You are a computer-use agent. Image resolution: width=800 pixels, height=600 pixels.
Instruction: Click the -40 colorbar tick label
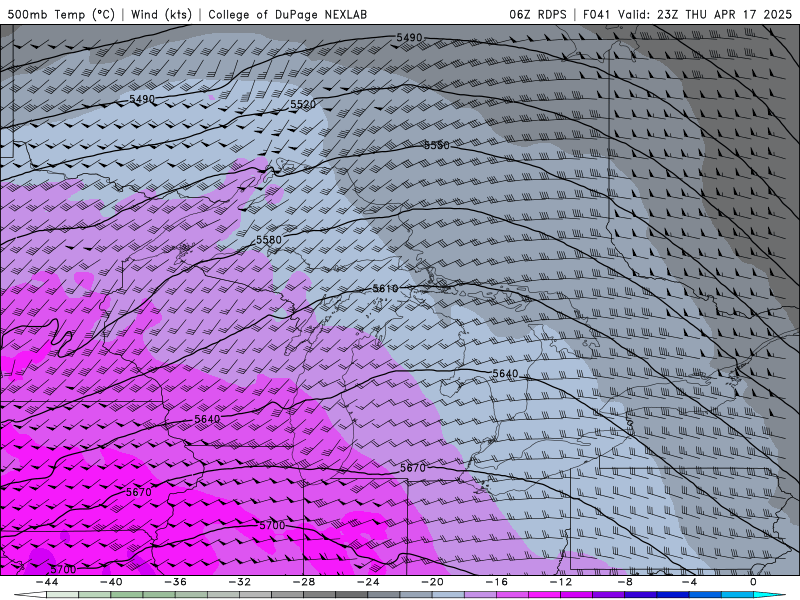pyautogui.click(x=111, y=582)
